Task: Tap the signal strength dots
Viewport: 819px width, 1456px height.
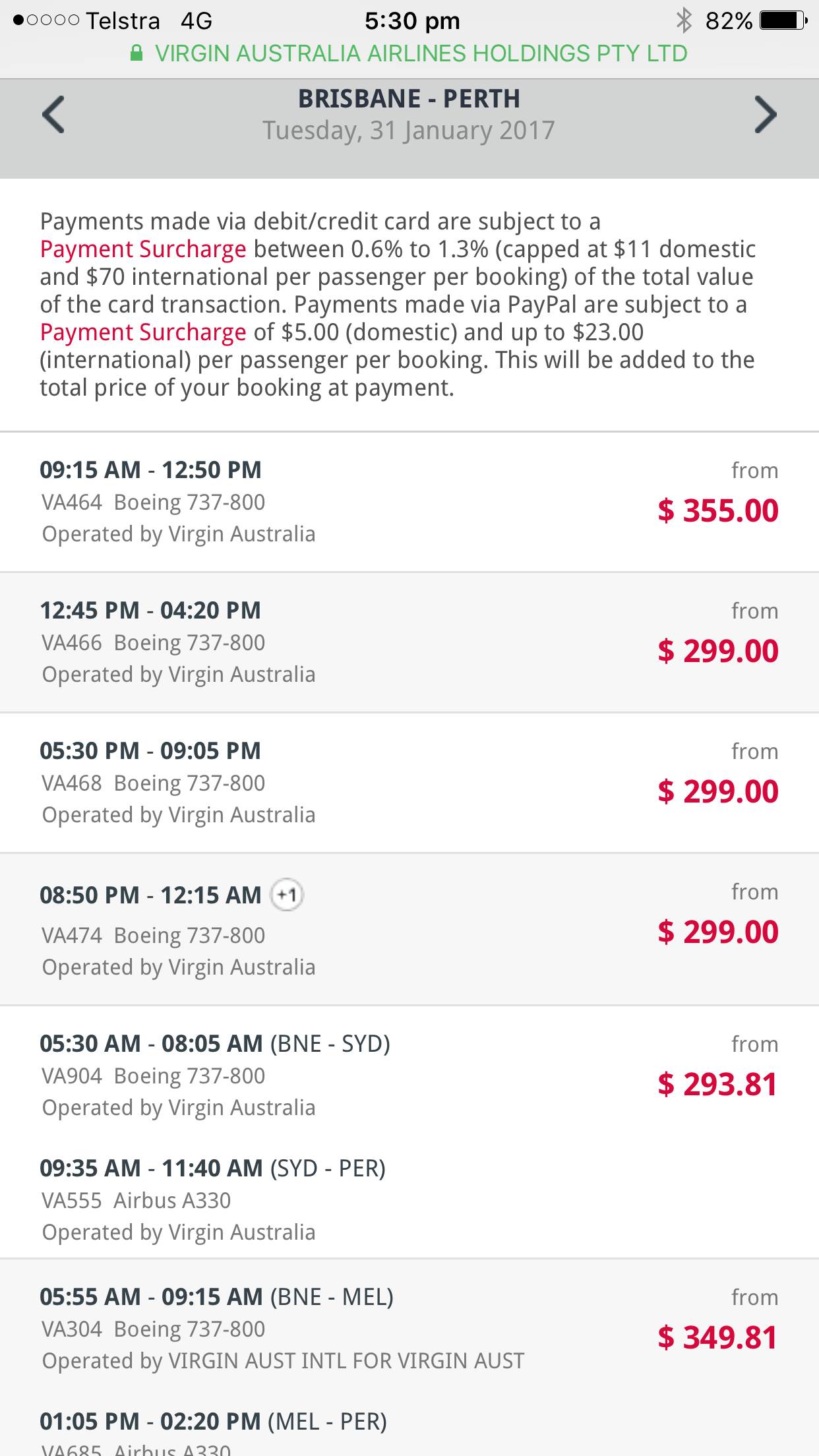Action: (x=46, y=20)
